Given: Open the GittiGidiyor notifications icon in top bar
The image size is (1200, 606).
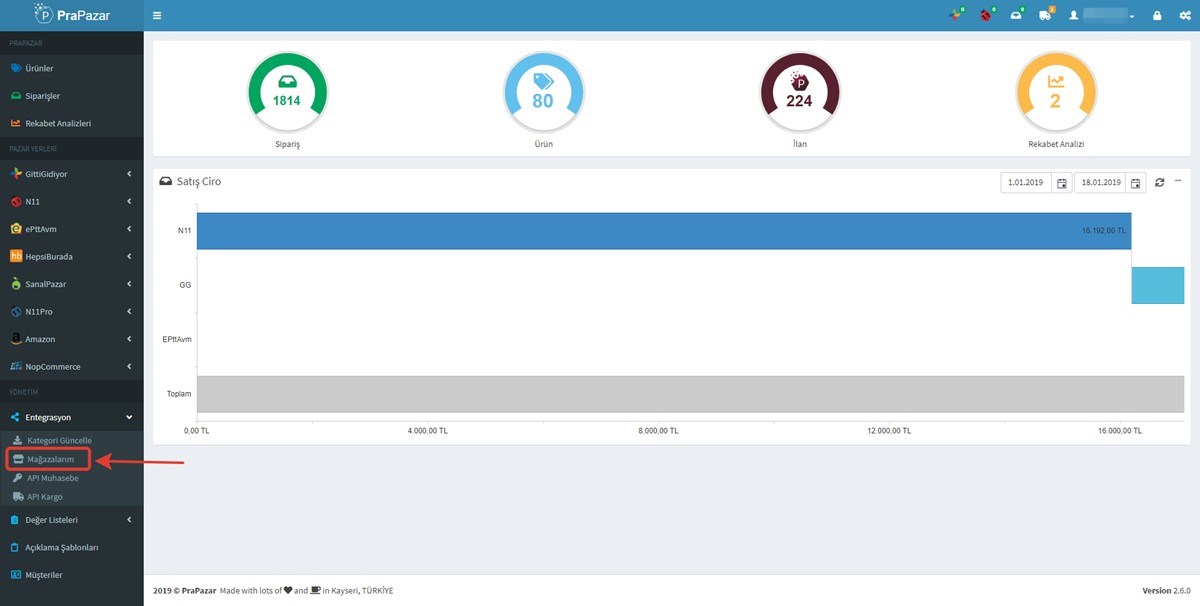Looking at the screenshot, I should click(956, 15).
